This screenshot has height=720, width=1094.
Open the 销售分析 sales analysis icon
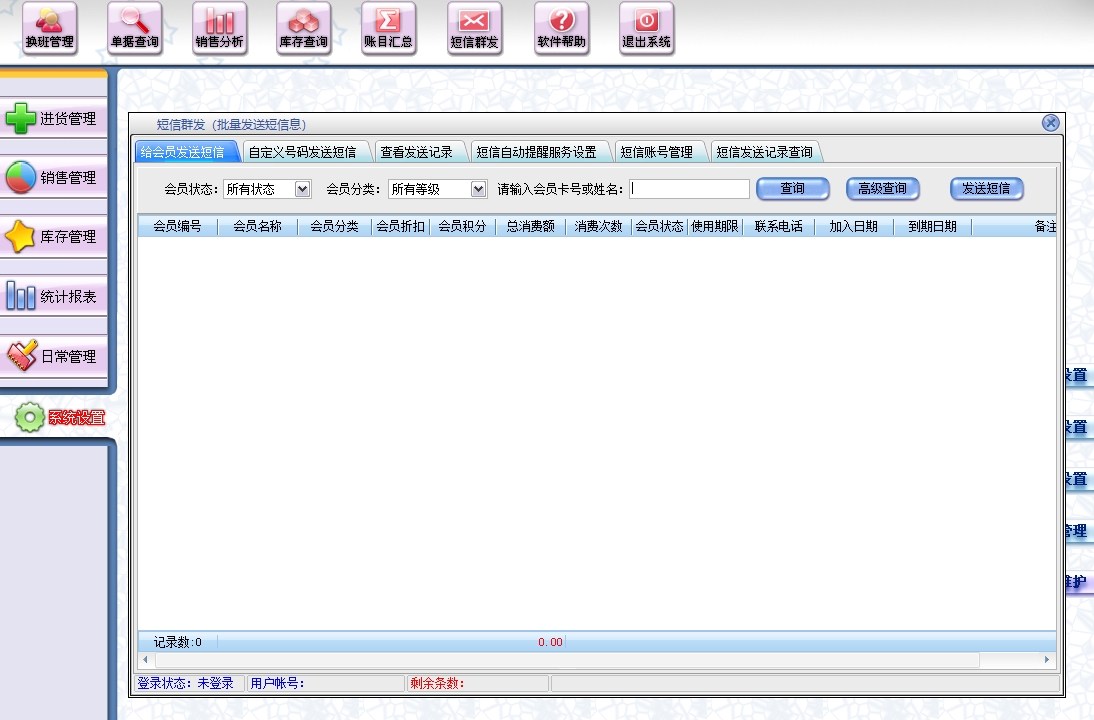(219, 28)
